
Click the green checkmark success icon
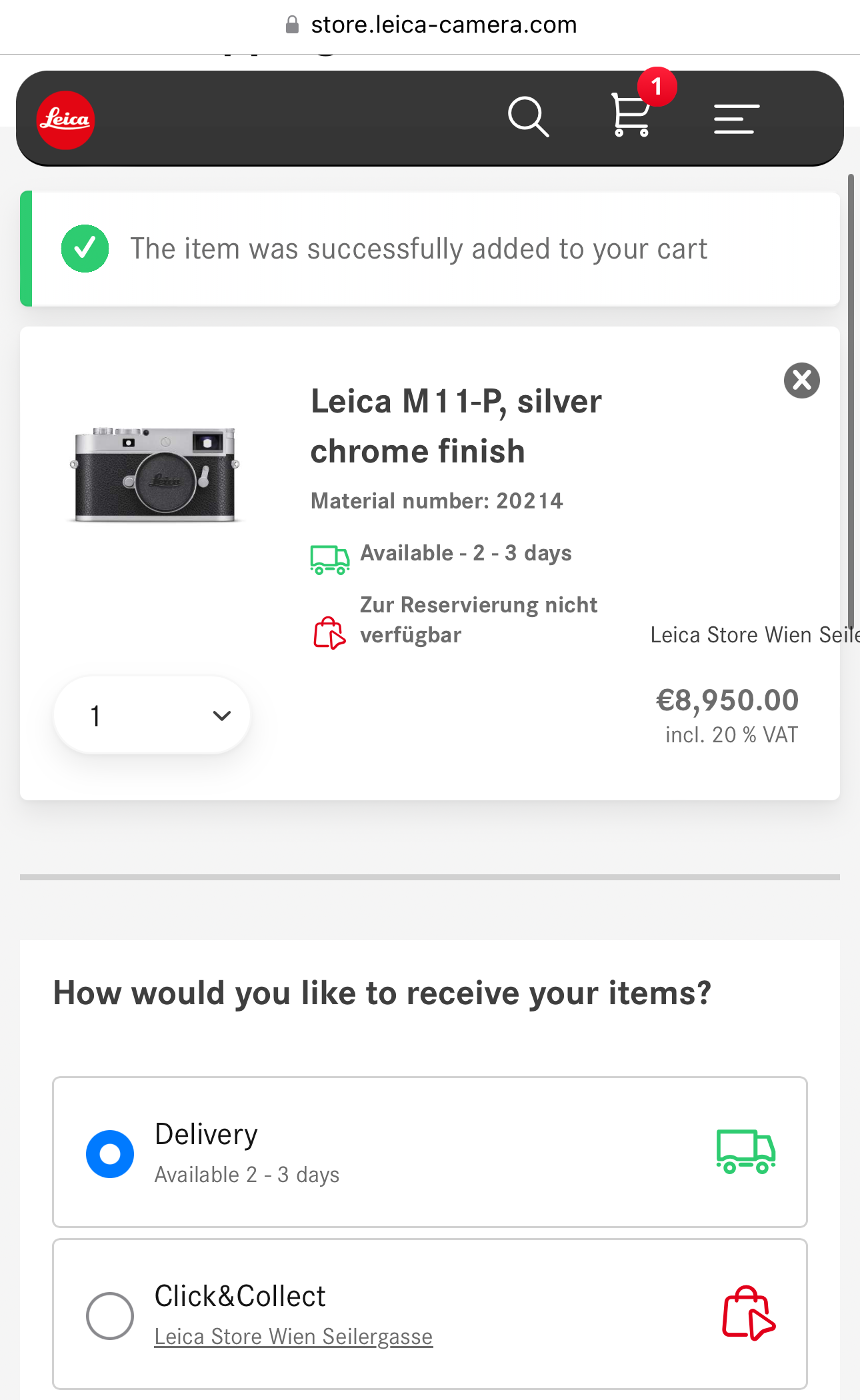(x=85, y=249)
